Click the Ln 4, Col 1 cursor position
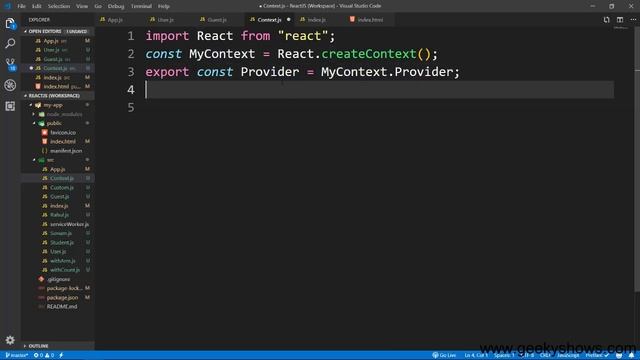This screenshot has width=640, height=360. [x=476, y=356]
